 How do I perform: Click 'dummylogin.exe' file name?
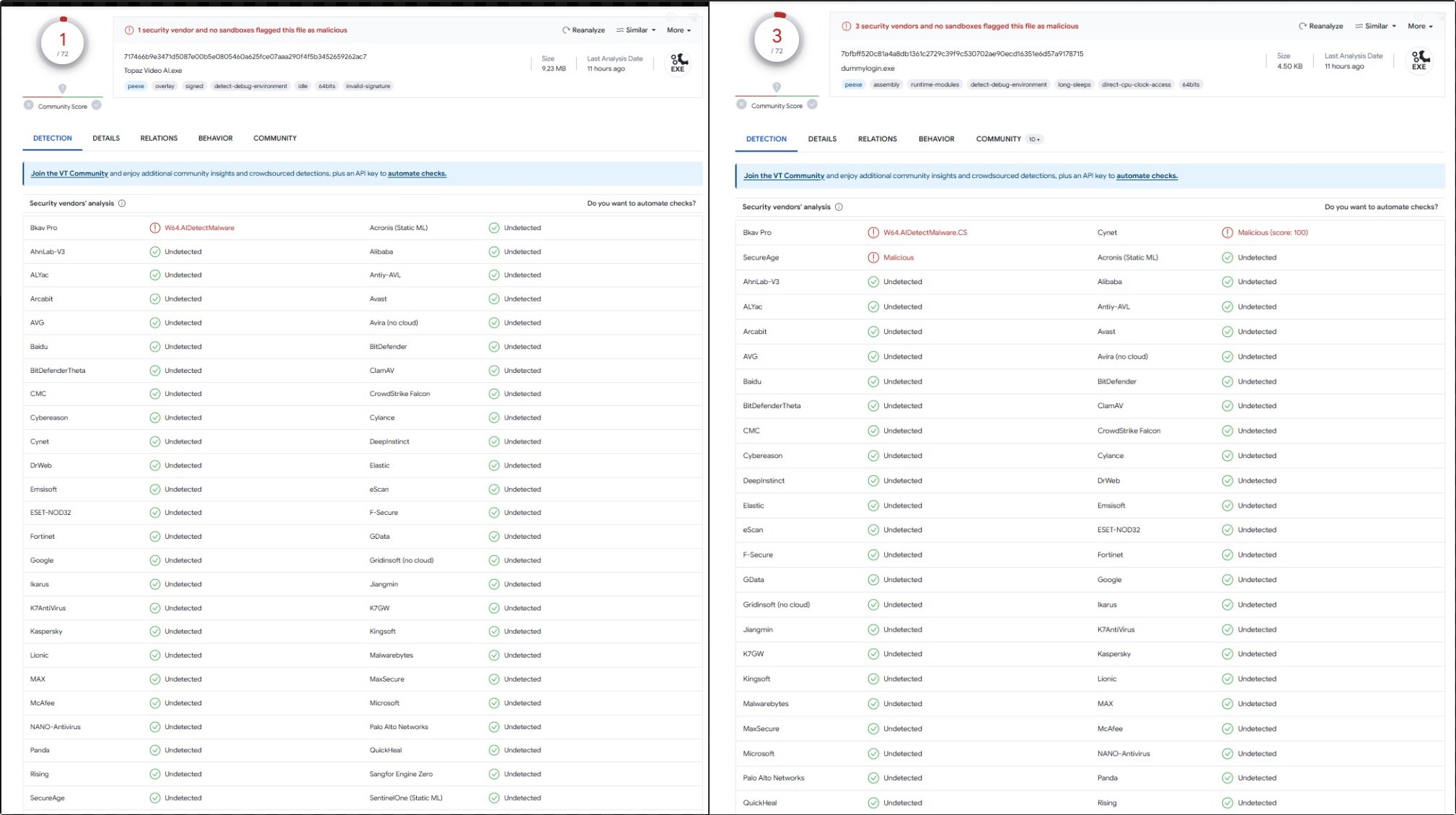tap(868, 69)
